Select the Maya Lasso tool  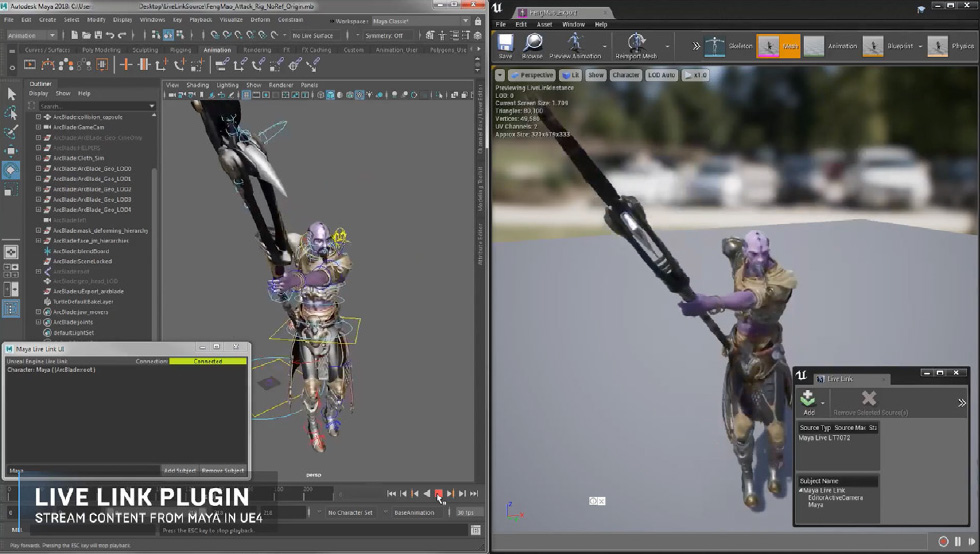click(11, 113)
